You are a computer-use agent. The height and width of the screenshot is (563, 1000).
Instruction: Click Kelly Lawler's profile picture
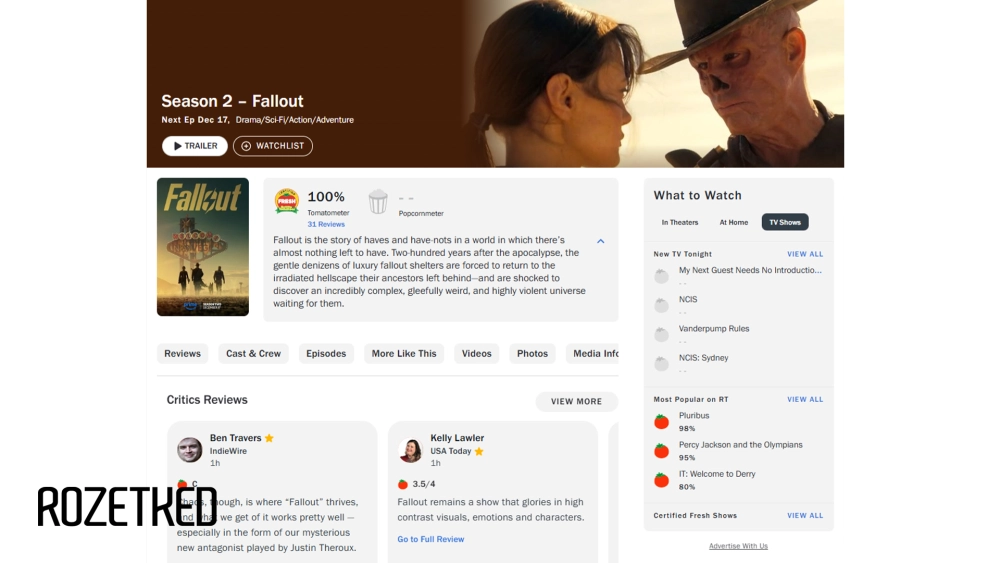click(x=410, y=450)
